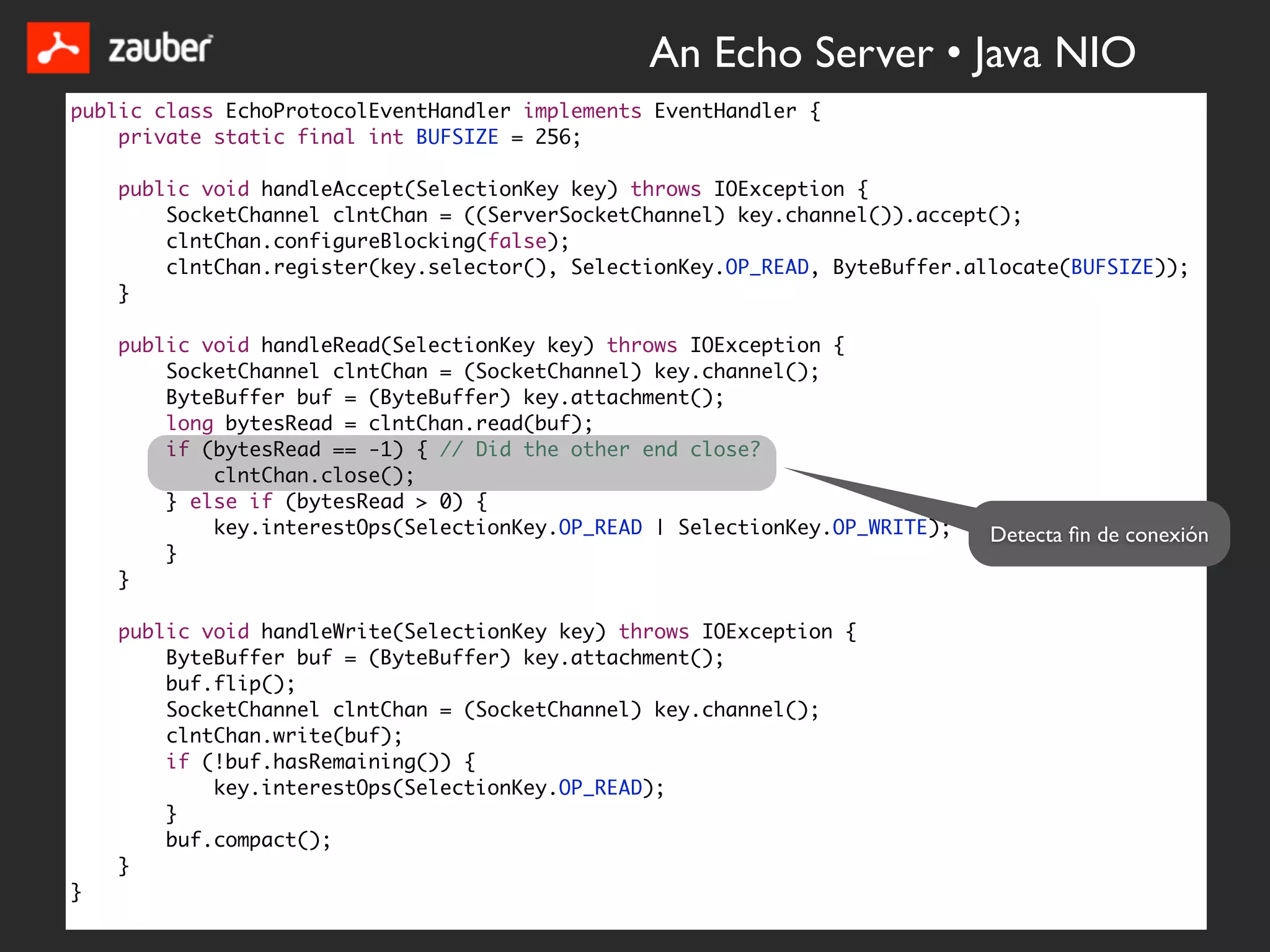Click the 'clntChan.close();' highlighted statement

(314, 475)
